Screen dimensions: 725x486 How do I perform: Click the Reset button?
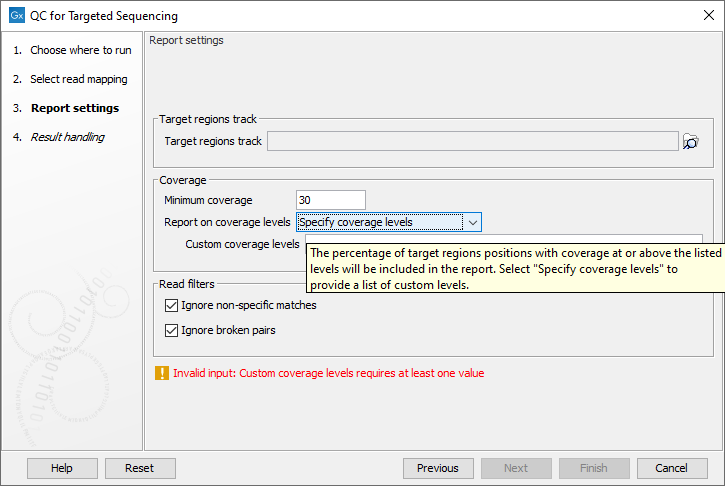pos(139,468)
